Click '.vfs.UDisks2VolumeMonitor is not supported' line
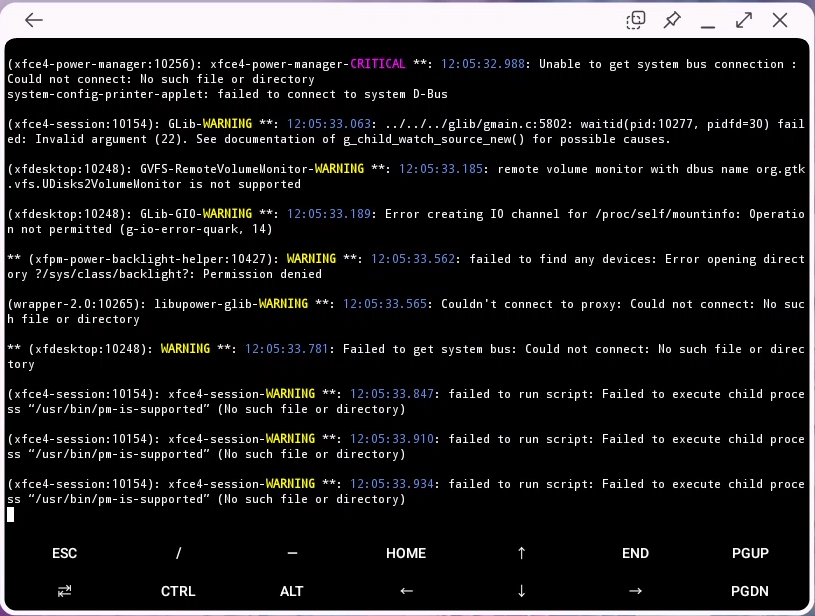Screen dimensions: 815x616 point(154,184)
